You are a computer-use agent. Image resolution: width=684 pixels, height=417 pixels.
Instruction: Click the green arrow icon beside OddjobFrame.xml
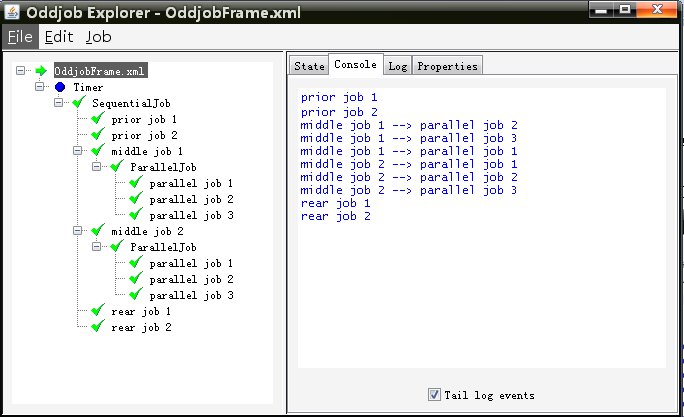(41, 72)
